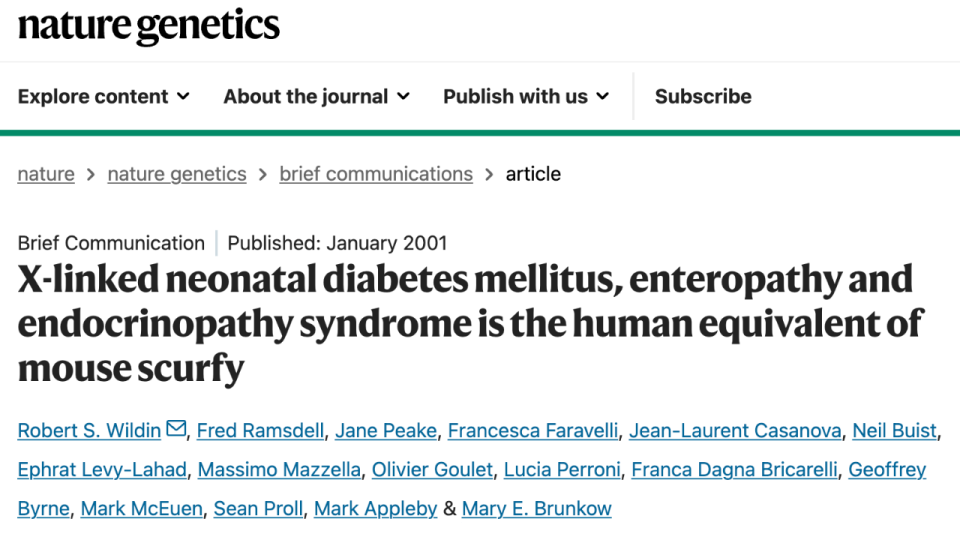Click the envelope icon beside Robert S. Wildin
Screen dimensions: 960x534
pyautogui.click(x=176, y=430)
